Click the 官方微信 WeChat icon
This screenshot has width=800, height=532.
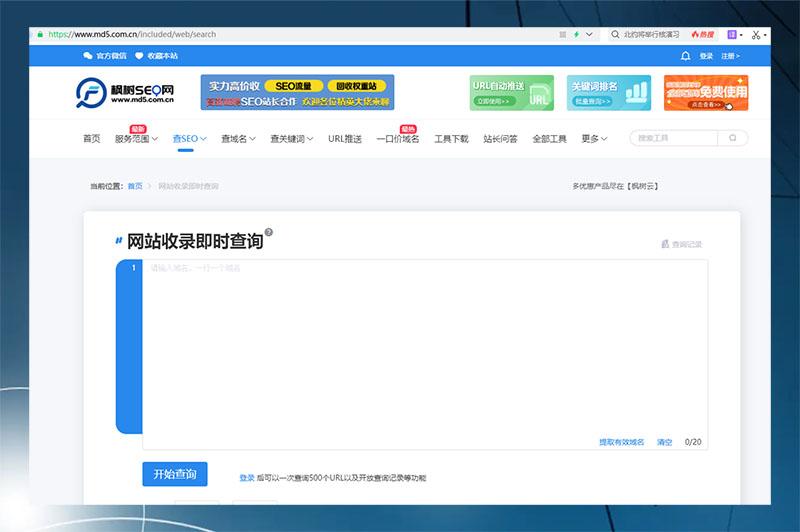88,56
